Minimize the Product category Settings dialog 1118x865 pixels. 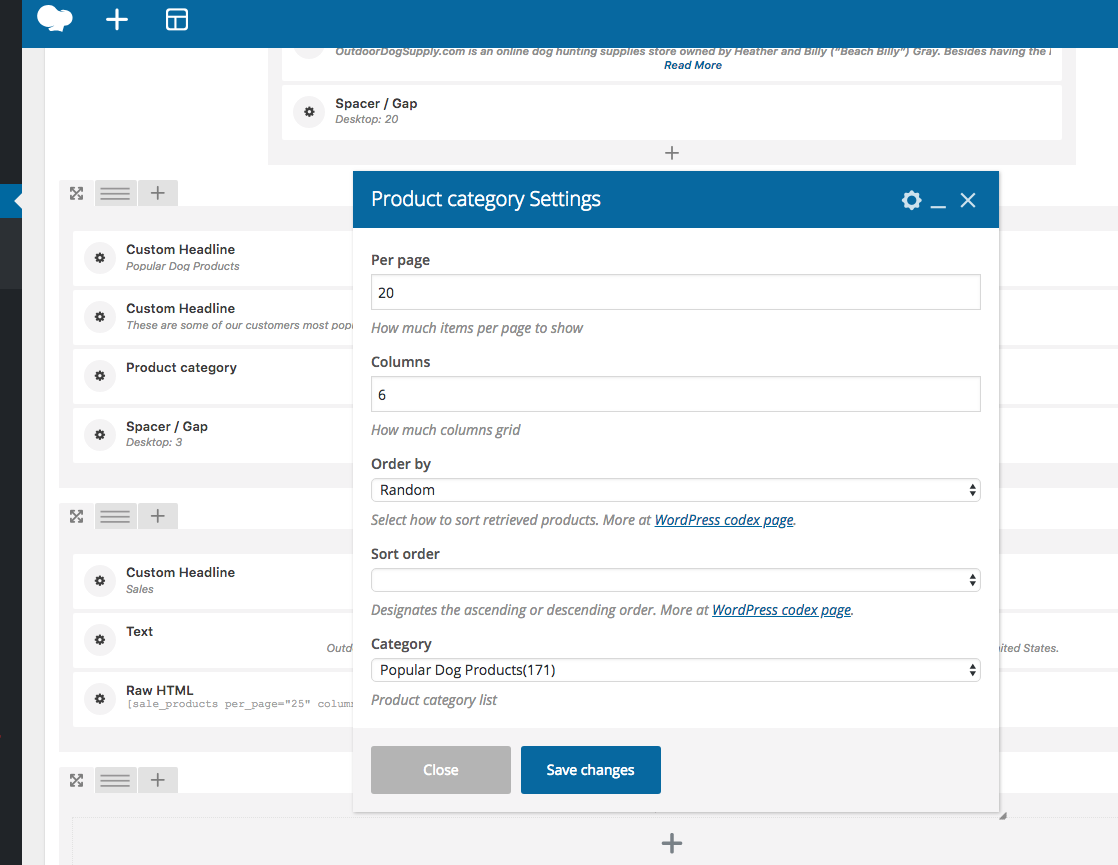pos(938,201)
